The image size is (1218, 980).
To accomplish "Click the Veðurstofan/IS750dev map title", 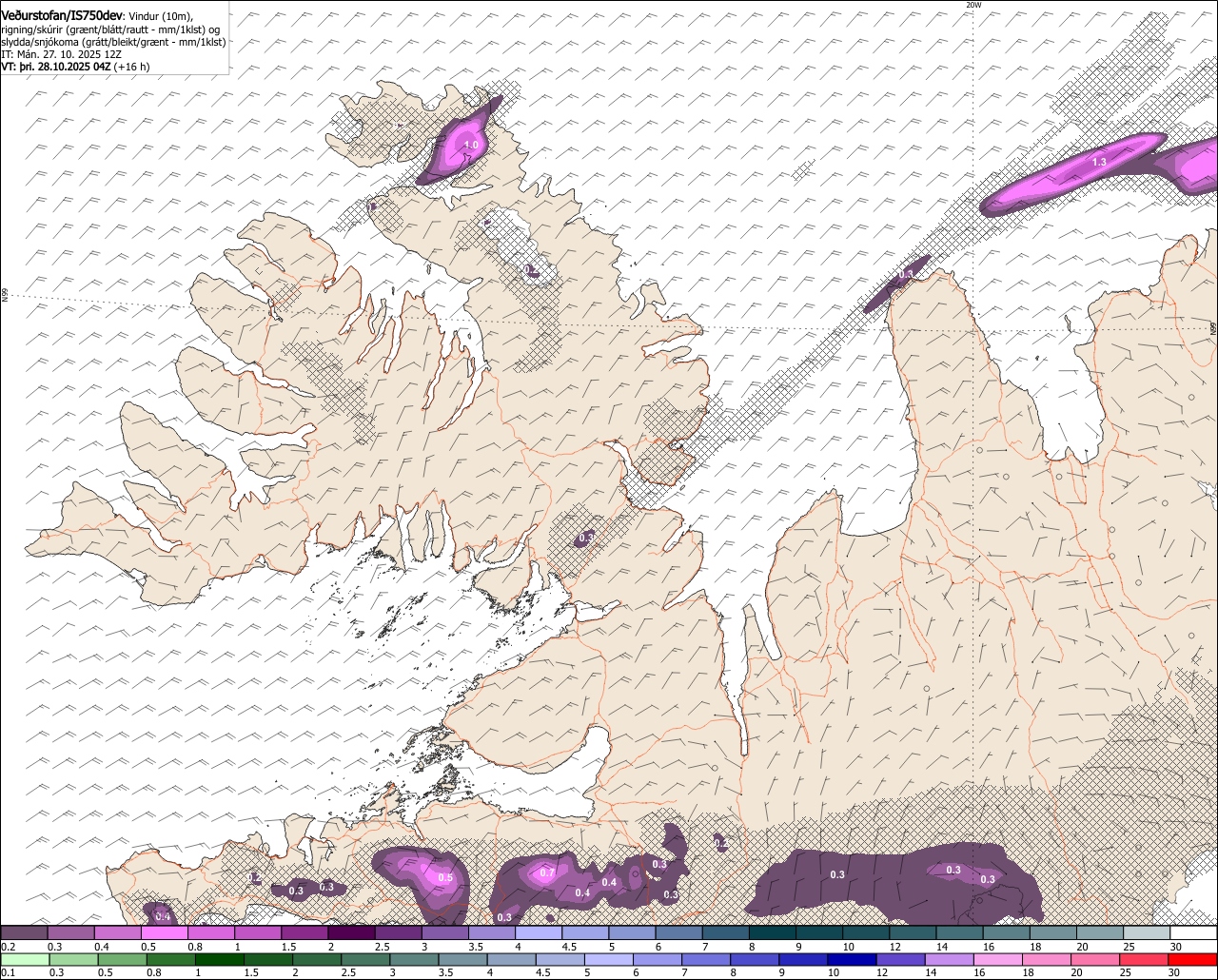I will tap(61, 15).
